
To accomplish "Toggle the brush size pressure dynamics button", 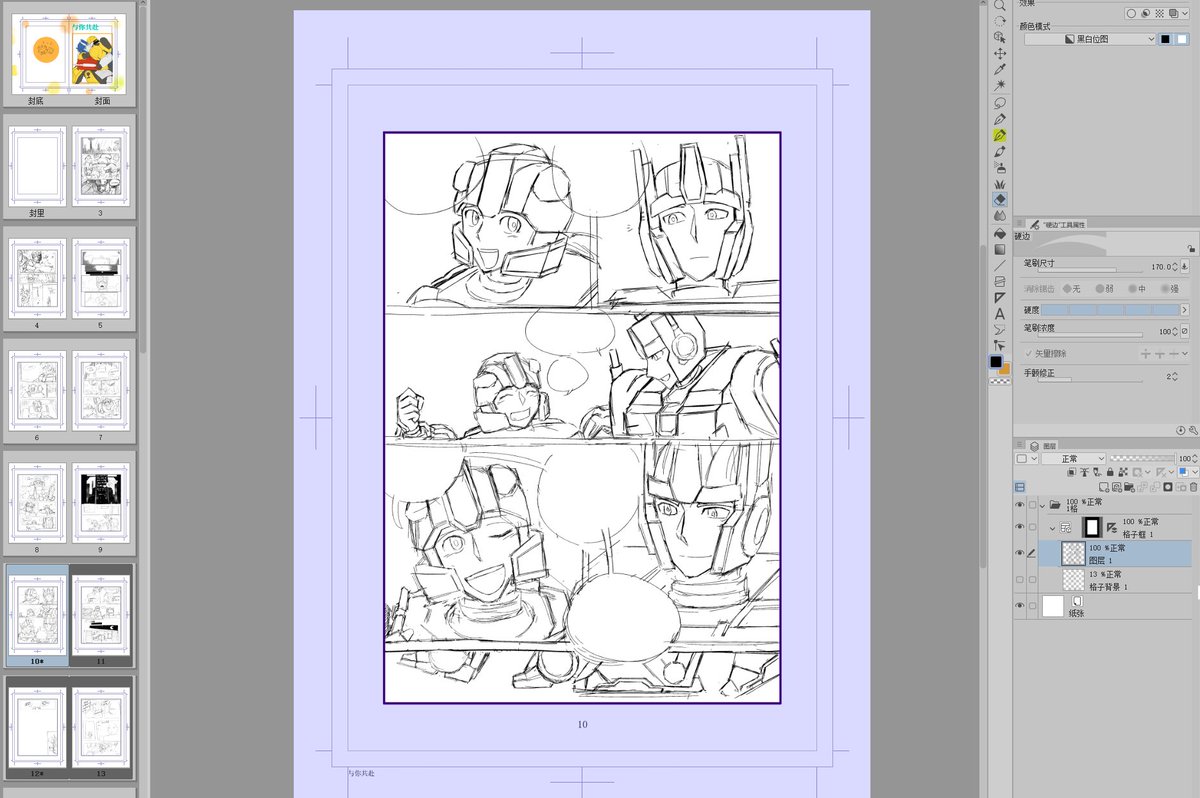I will click(x=1185, y=267).
